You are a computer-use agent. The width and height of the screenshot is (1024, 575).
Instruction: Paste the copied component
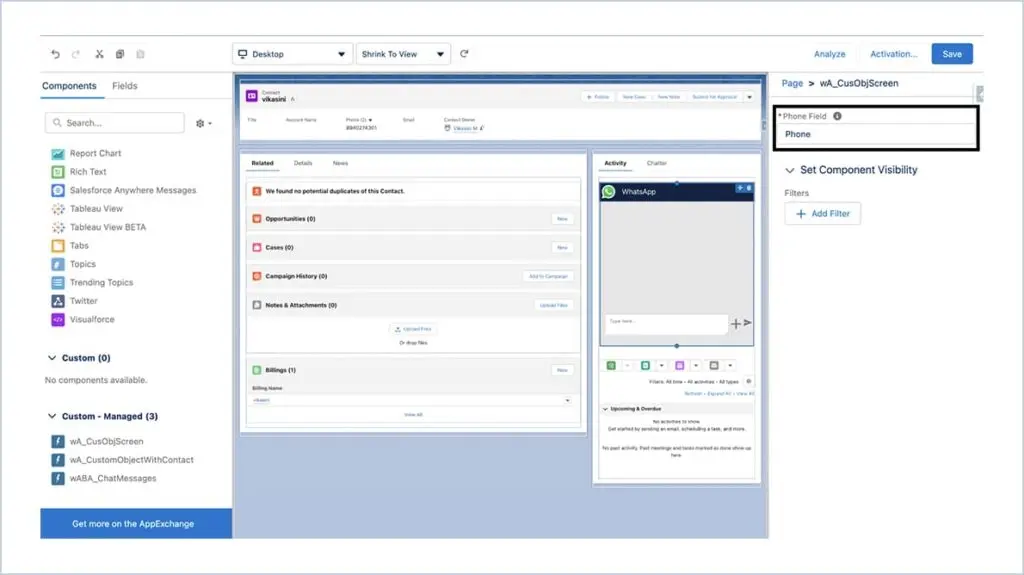click(140, 54)
